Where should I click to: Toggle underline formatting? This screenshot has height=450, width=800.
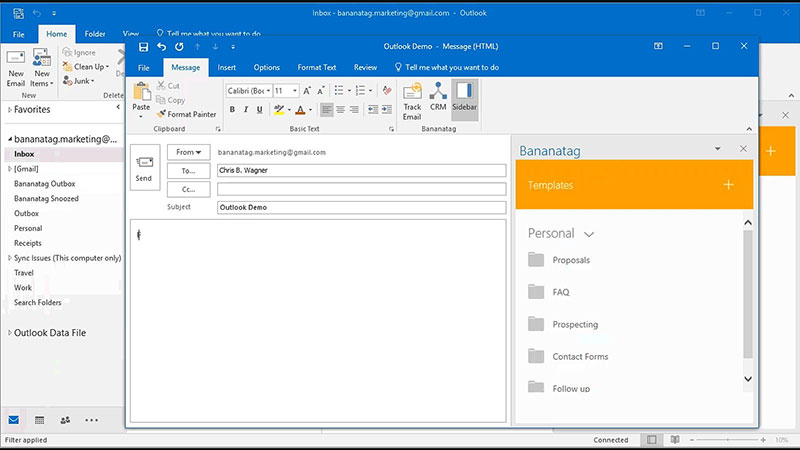coord(260,109)
